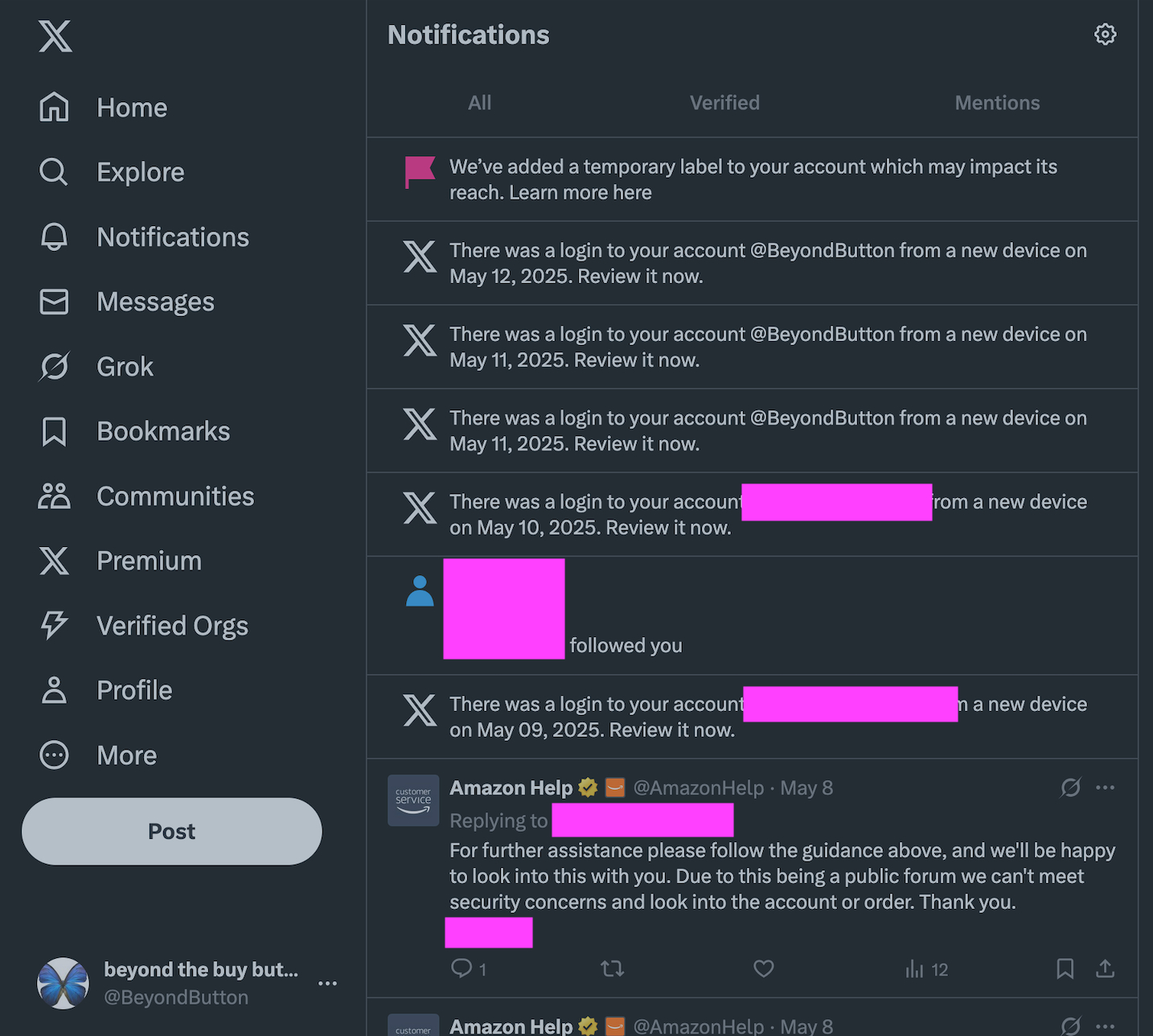Open notification settings gear icon
The image size is (1153, 1036).
coord(1105,35)
